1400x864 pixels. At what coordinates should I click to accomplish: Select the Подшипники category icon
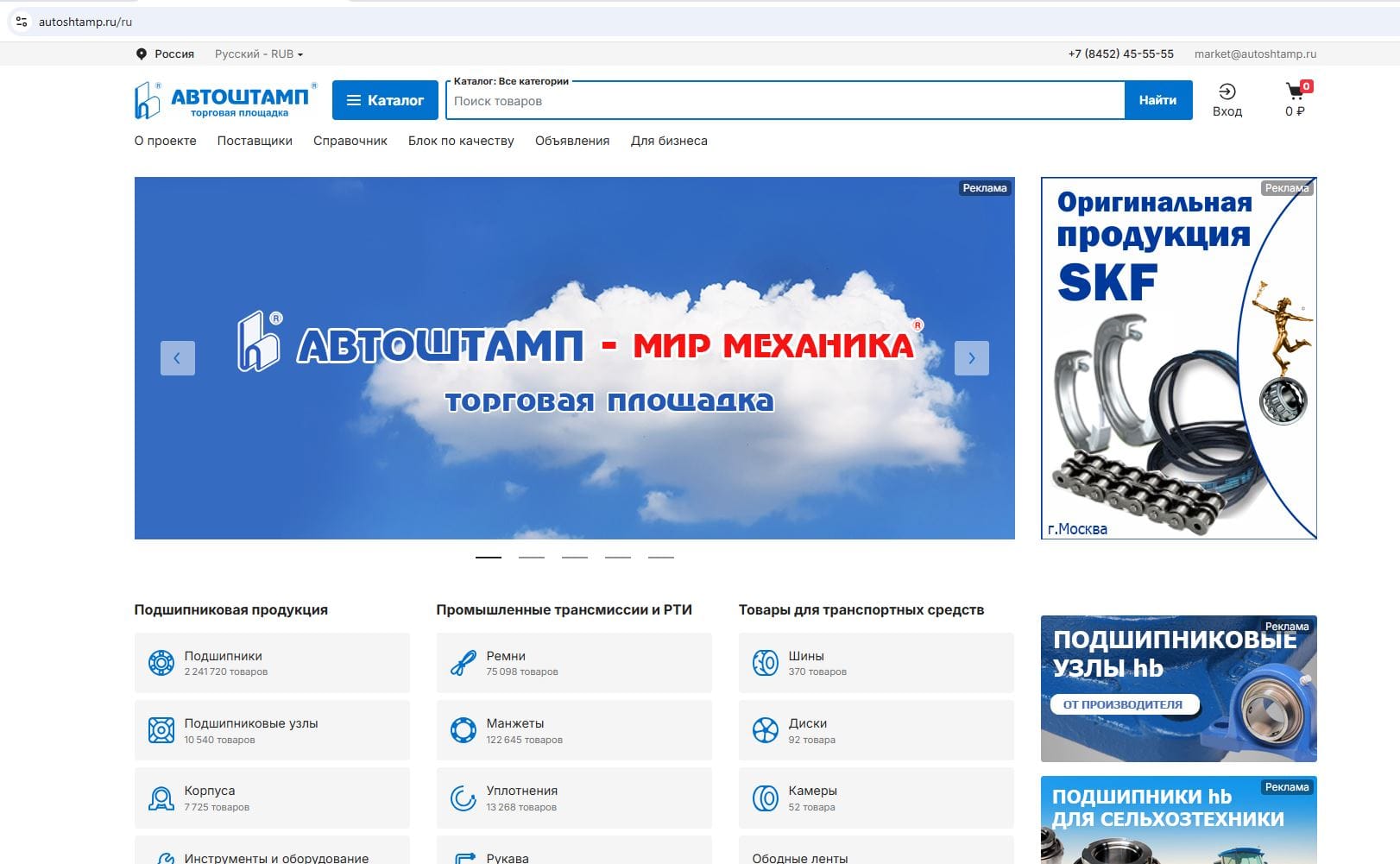coord(160,660)
